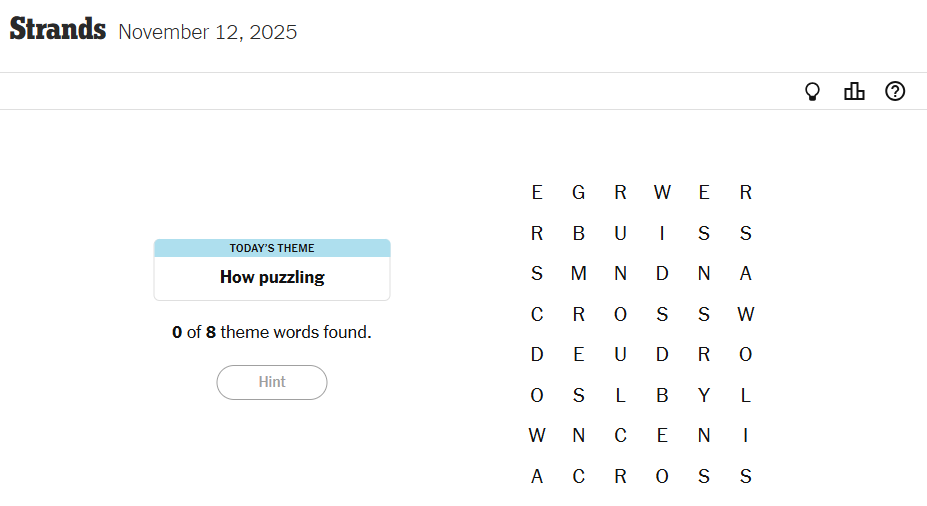This screenshot has height=506, width=927.
Task: Select the W ending the fourth row
Action: 745,315
